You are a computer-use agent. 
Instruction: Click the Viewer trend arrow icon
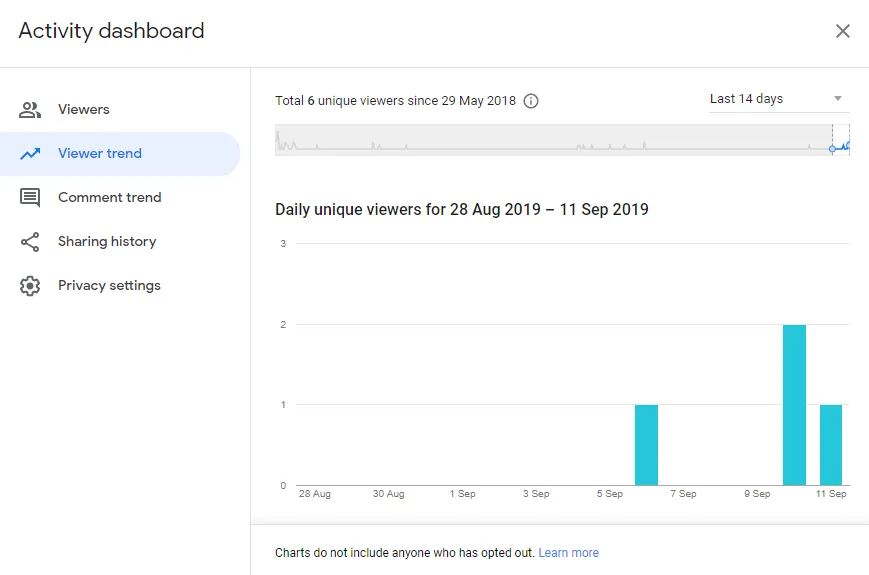pos(30,153)
